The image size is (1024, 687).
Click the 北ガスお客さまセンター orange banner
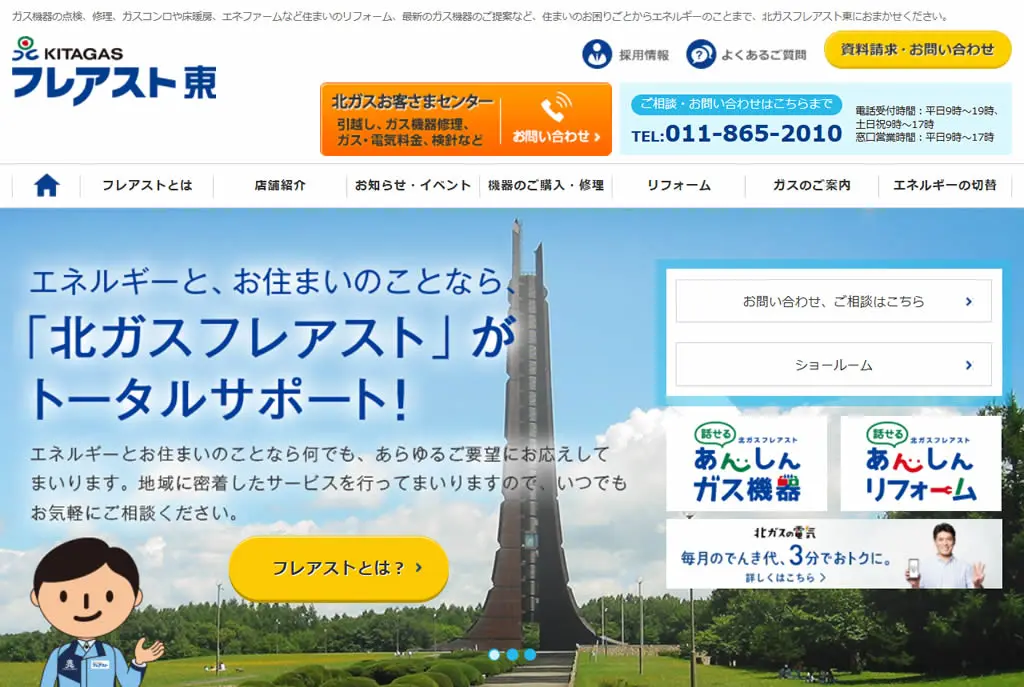coord(466,119)
